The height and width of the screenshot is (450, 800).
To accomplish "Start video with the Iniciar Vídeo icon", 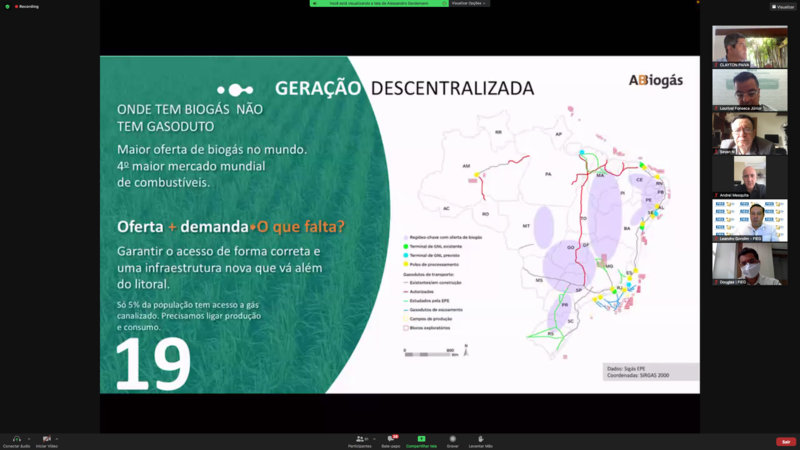I will click(46, 438).
